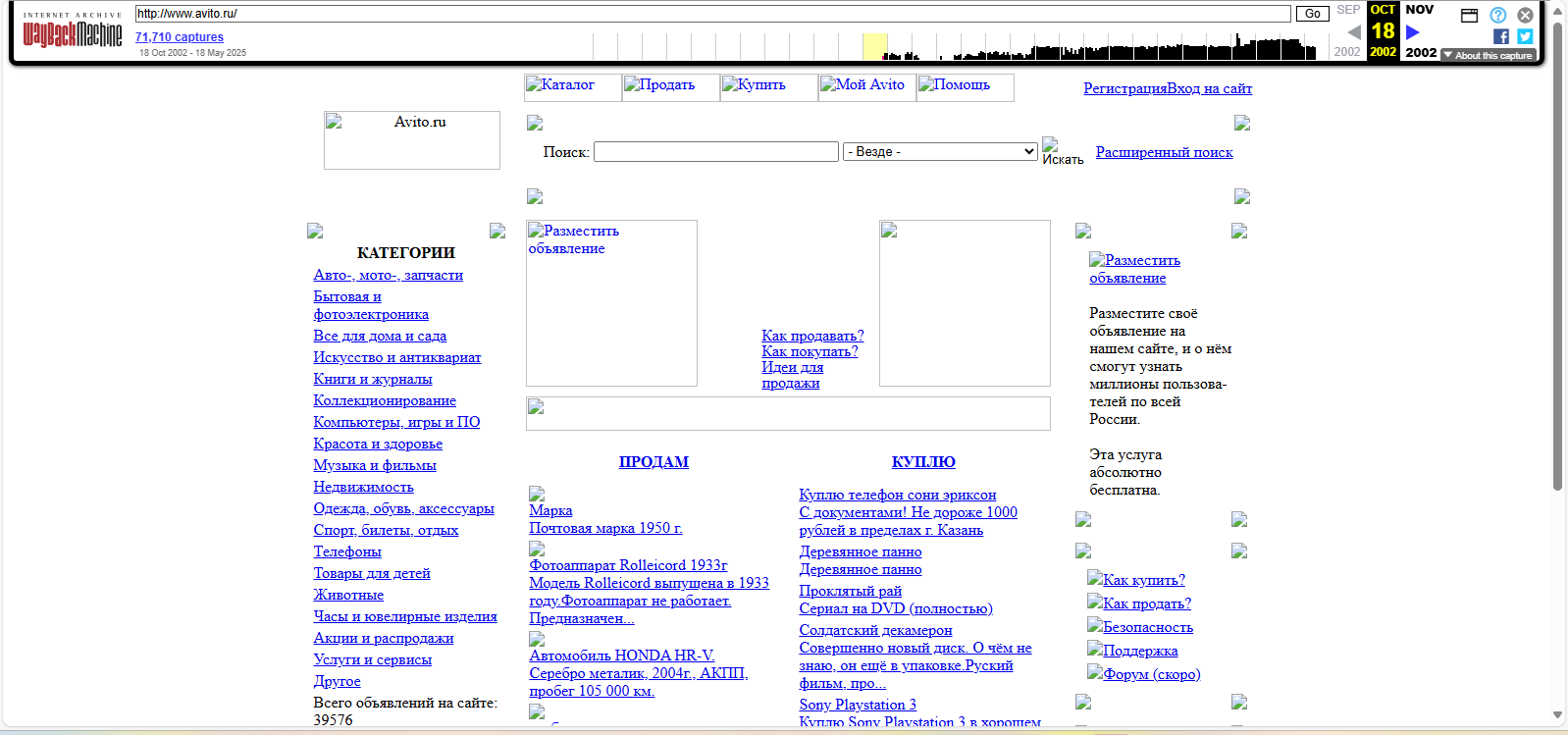Screen dimensions: 1568x735
Task: Click Безопасность icon link
Action: tap(1140, 626)
